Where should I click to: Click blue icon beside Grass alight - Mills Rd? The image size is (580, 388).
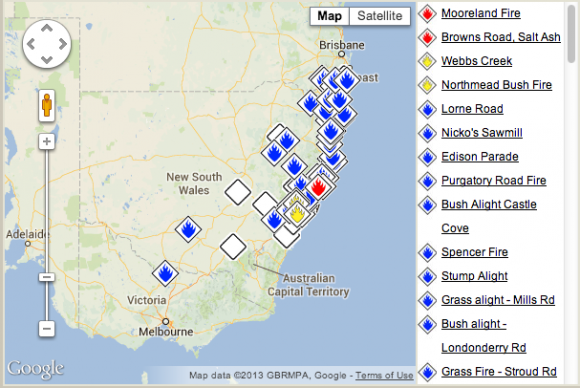[428, 300]
